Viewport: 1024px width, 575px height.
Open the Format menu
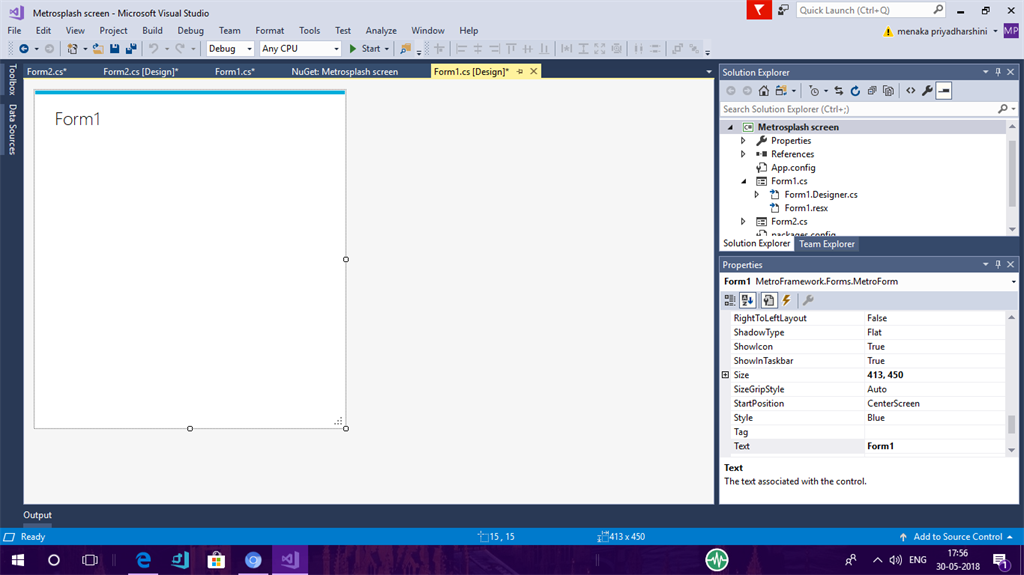tap(270, 31)
